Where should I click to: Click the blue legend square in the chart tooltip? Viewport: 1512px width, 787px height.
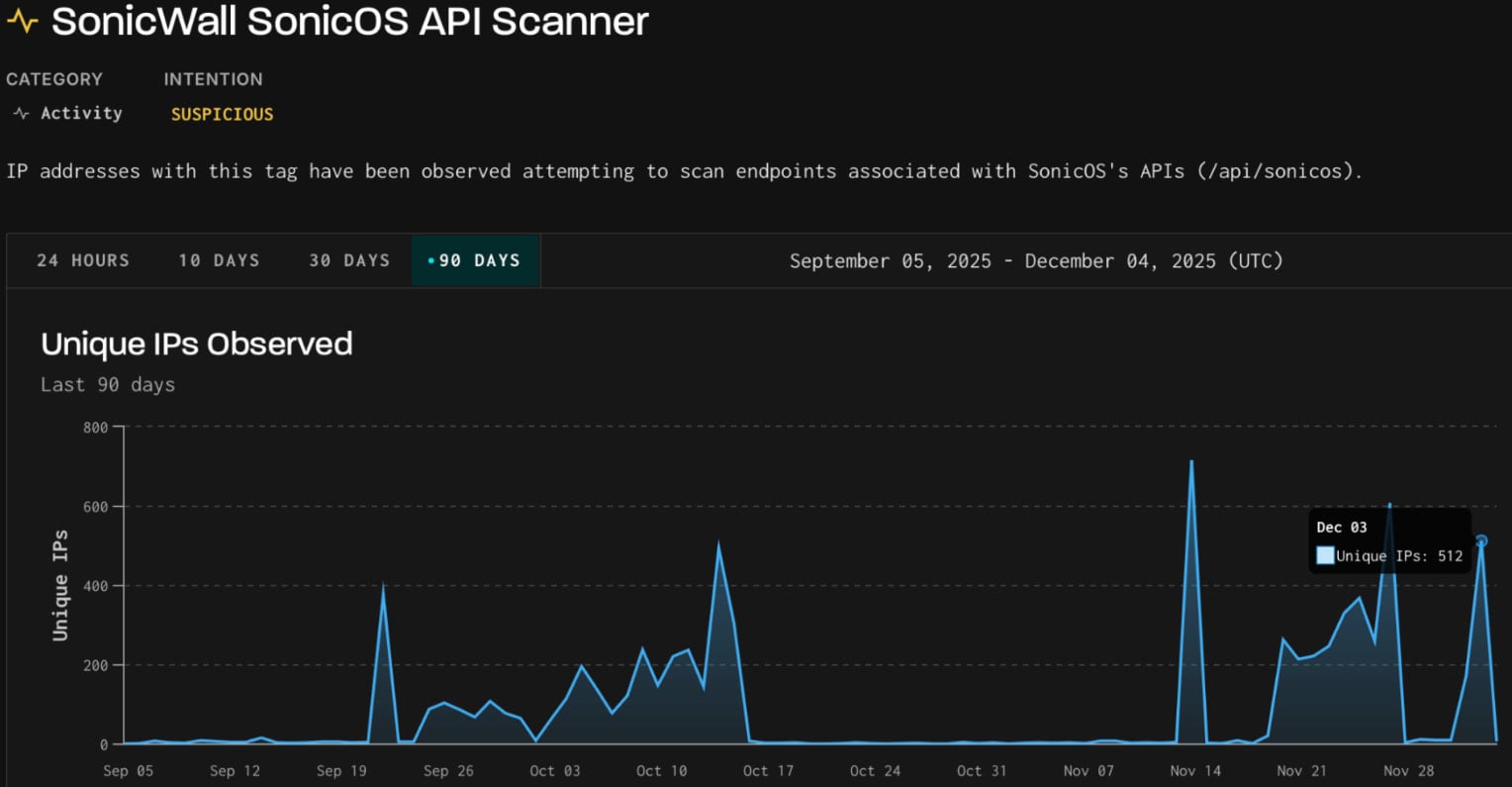click(1325, 556)
